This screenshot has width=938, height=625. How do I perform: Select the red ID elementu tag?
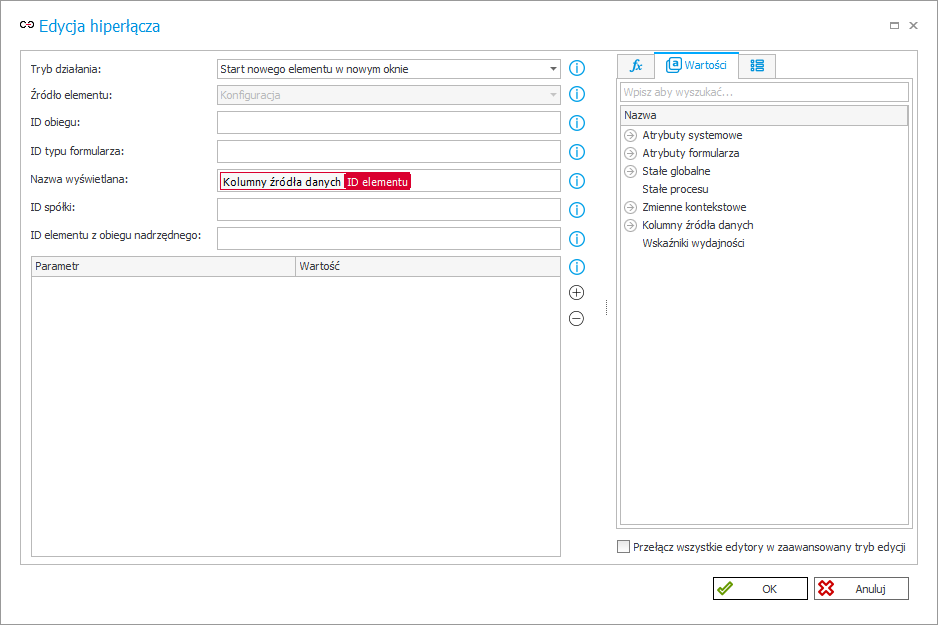point(377,182)
